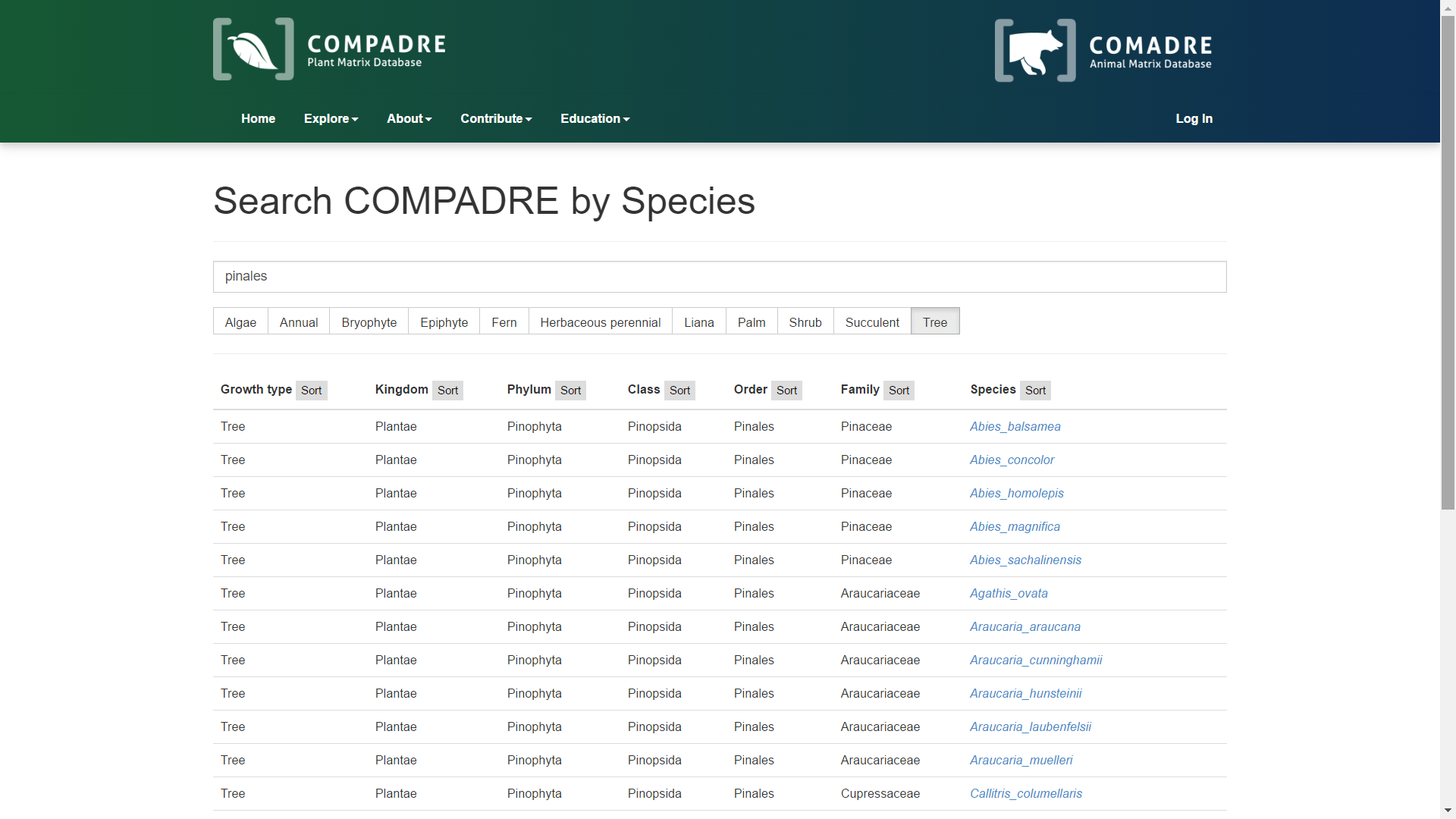Click the species search input field
The width and height of the screenshot is (1456, 819).
click(x=719, y=277)
